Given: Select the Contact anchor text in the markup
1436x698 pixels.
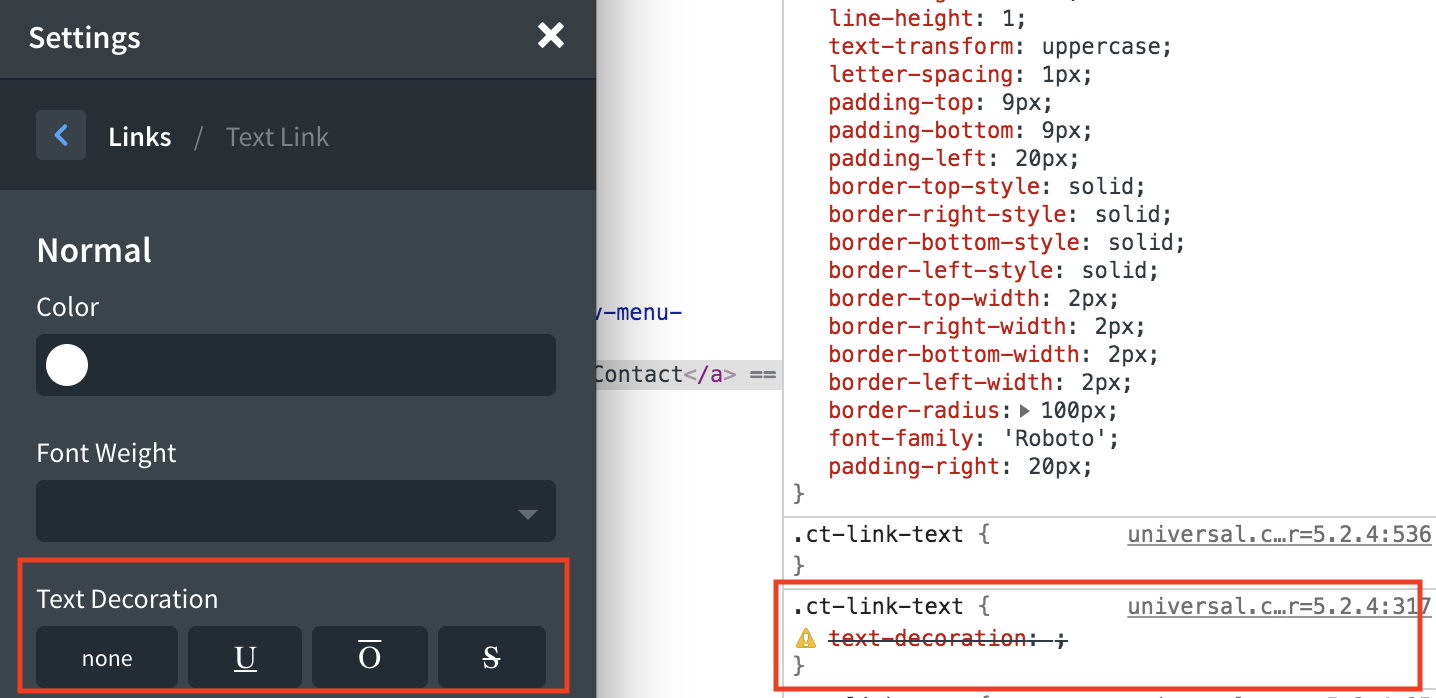Looking at the screenshot, I should point(637,373).
